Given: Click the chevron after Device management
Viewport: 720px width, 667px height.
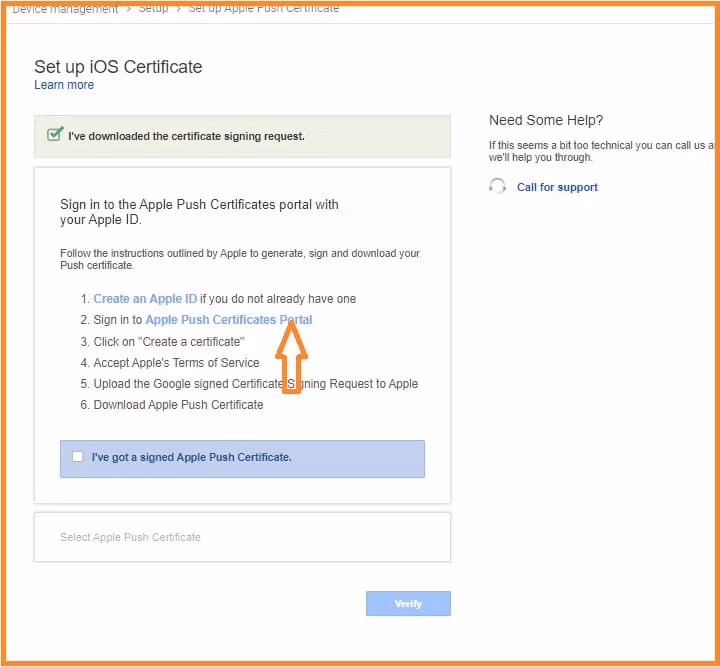Looking at the screenshot, I should 127,9.
